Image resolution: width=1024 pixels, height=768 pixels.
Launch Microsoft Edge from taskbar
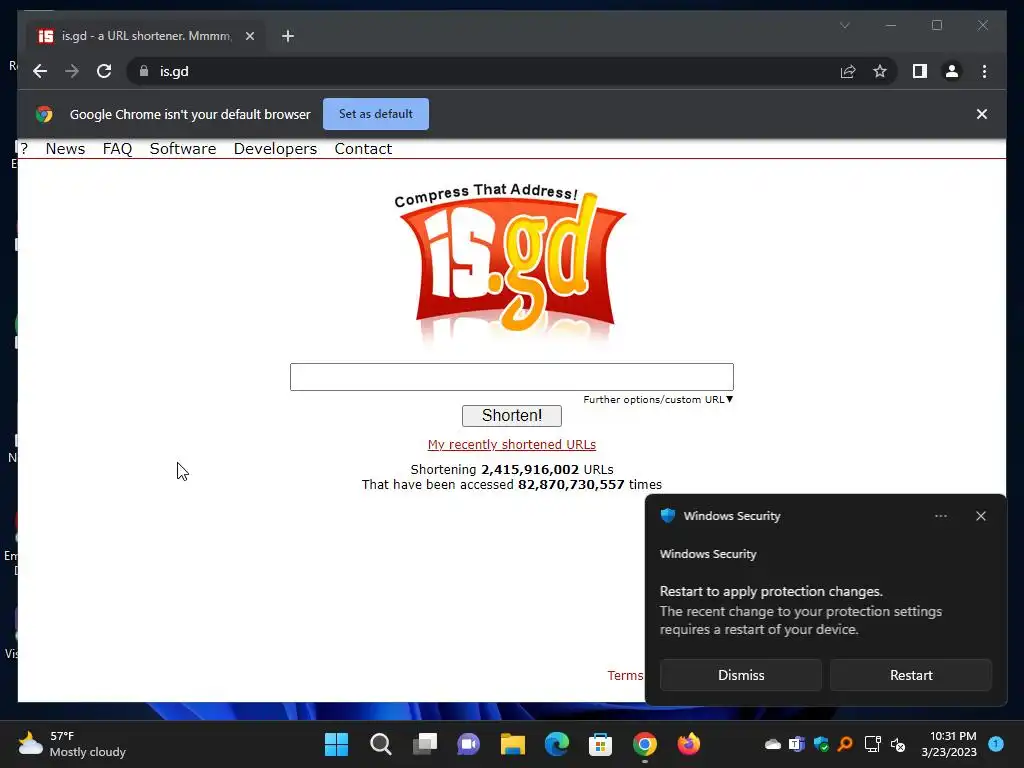pos(556,744)
